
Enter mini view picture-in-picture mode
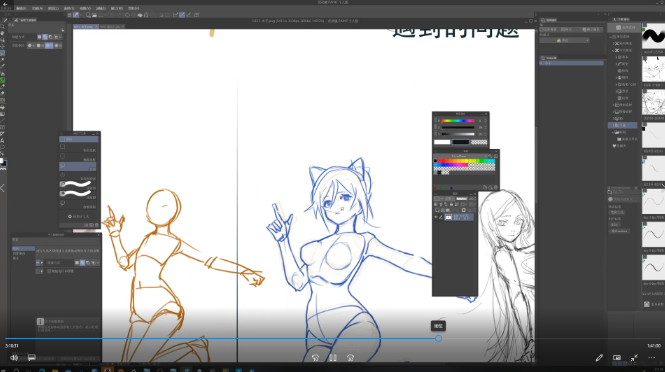pyautogui.click(x=617, y=358)
